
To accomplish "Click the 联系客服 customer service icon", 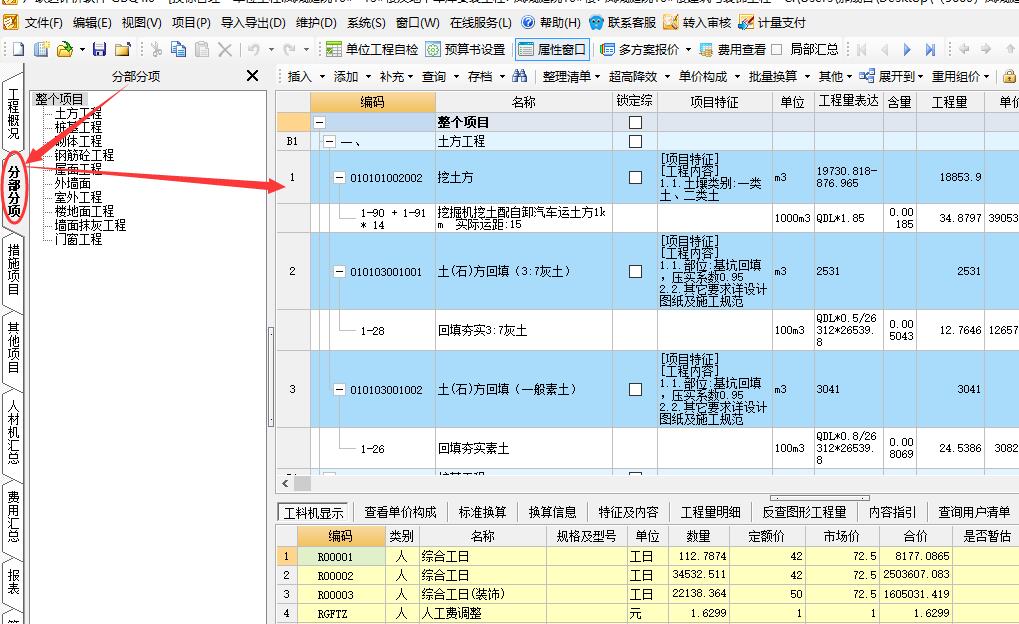I will 597,23.
